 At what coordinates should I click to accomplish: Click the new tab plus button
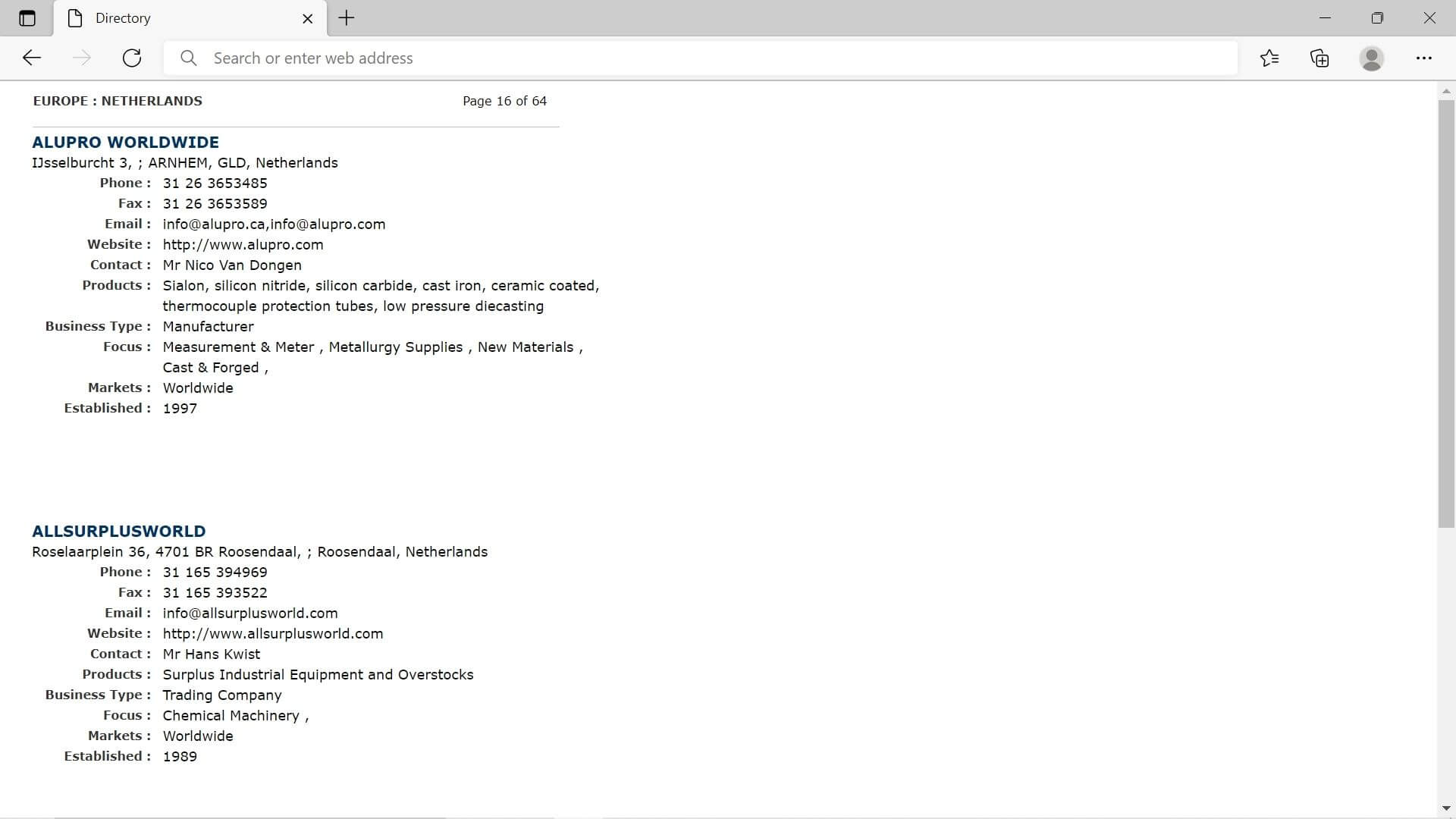point(346,18)
